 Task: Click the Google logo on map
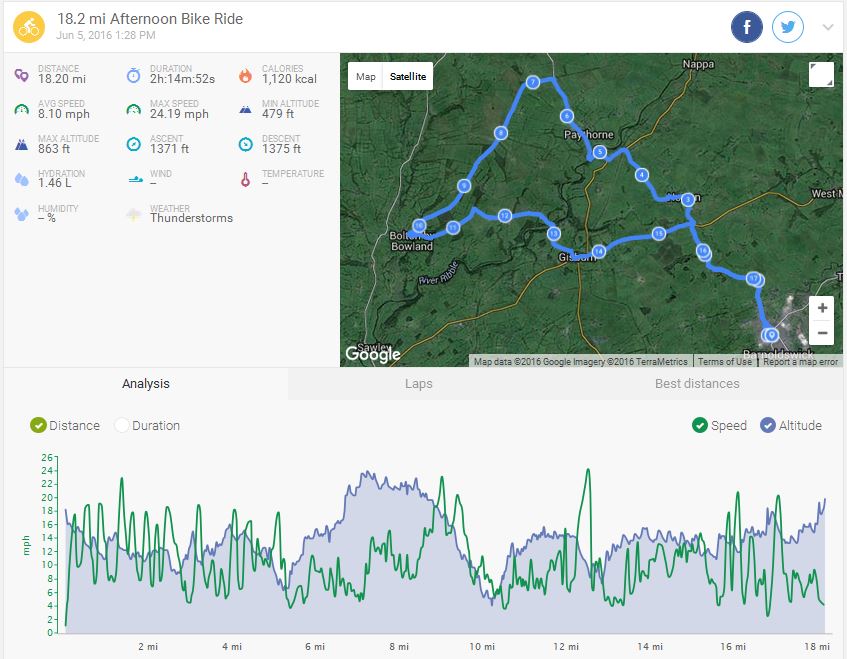click(x=373, y=354)
